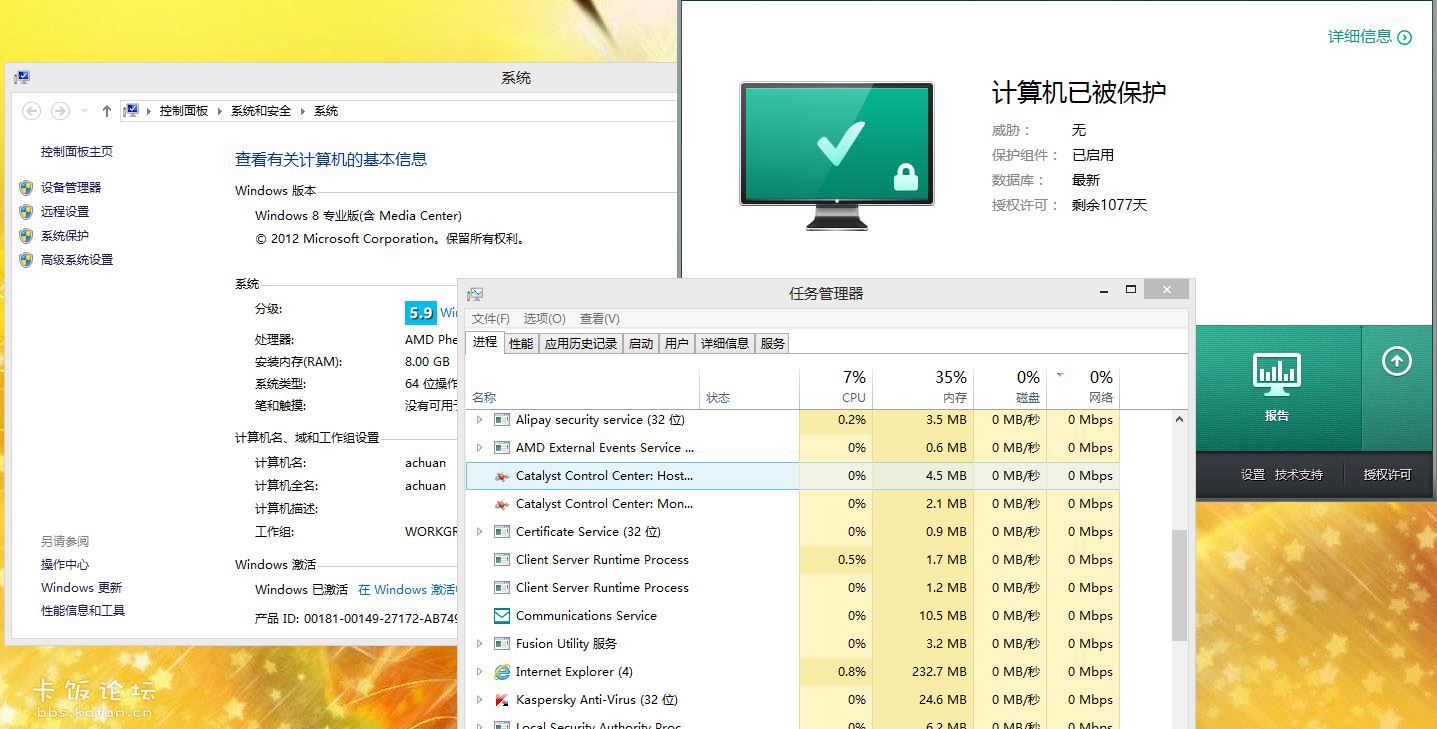
Task: Open the Kaspersky Reports chart icon
Action: tap(1277, 375)
